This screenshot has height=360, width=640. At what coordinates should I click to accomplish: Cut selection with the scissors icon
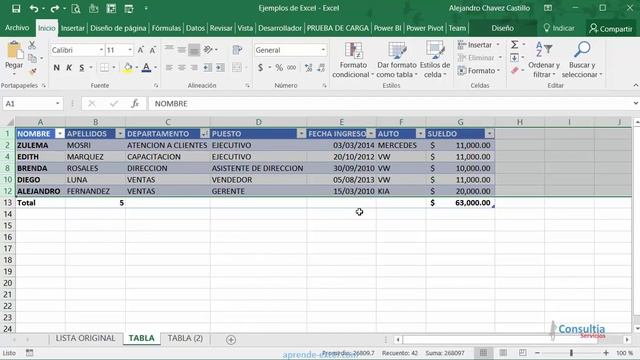click(32, 45)
